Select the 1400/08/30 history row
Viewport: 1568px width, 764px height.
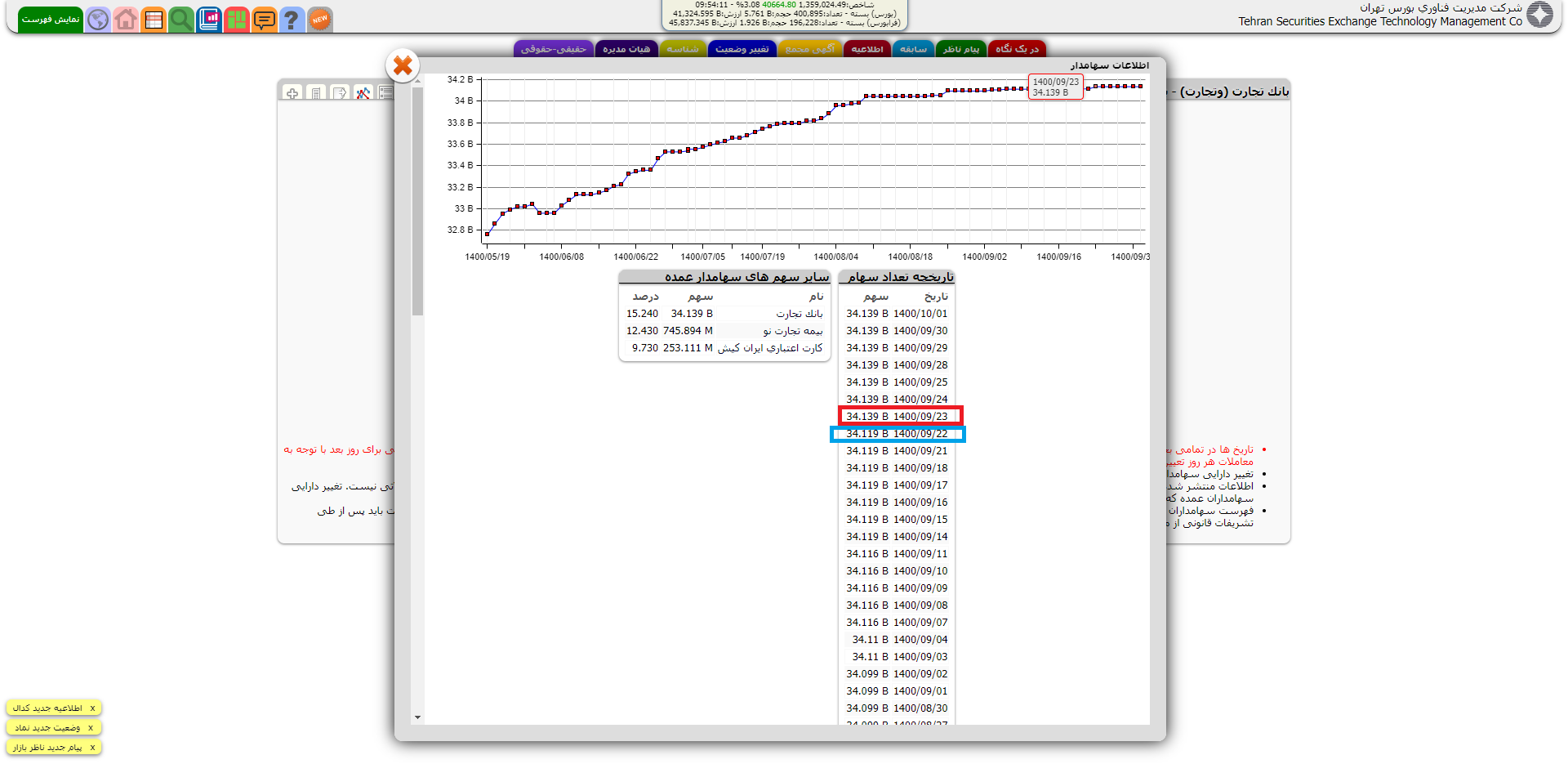897,708
